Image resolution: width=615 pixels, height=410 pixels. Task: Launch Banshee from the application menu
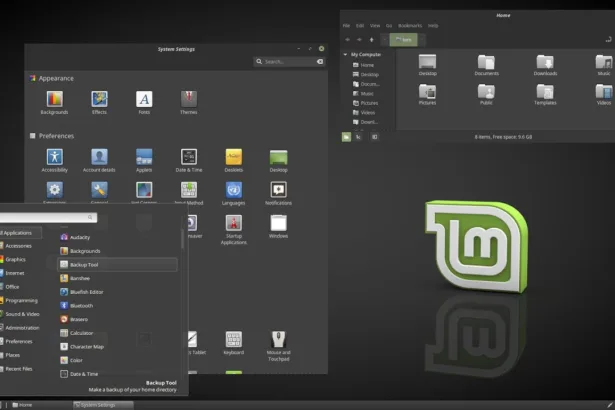118,279
